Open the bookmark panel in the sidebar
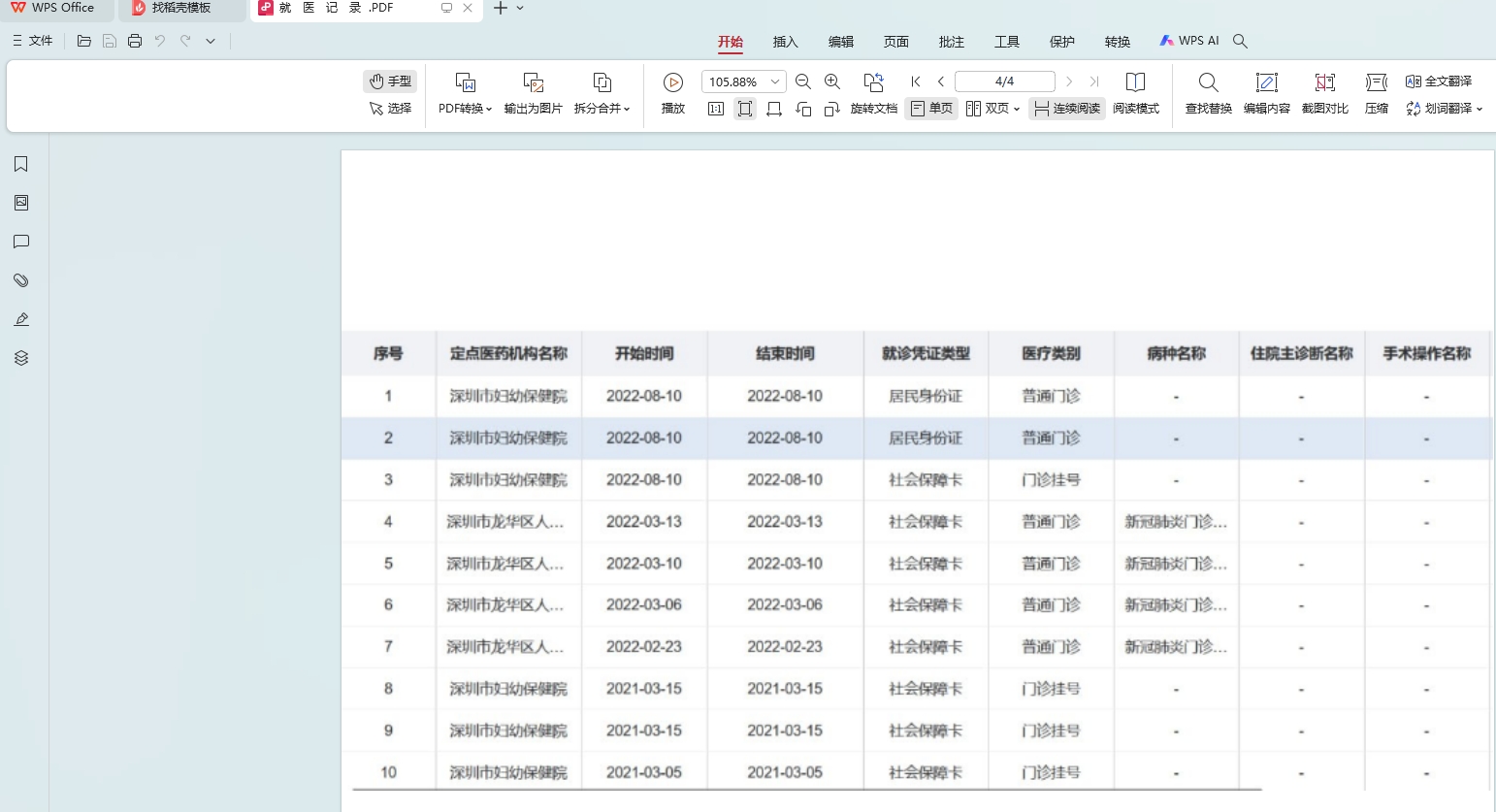The width and height of the screenshot is (1496, 812). tap(21, 164)
